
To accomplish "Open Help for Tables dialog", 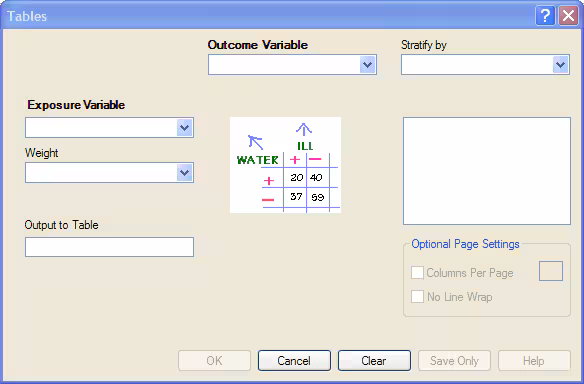I will (534, 361).
